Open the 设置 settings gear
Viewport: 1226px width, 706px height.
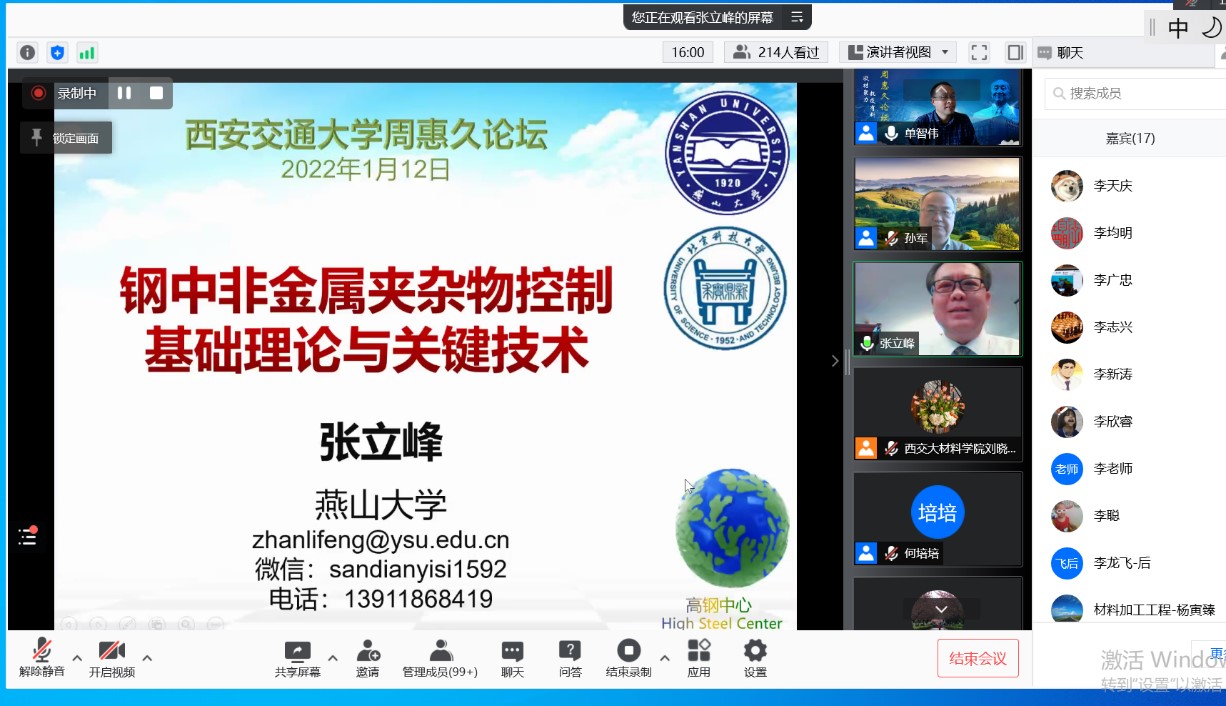click(755, 658)
